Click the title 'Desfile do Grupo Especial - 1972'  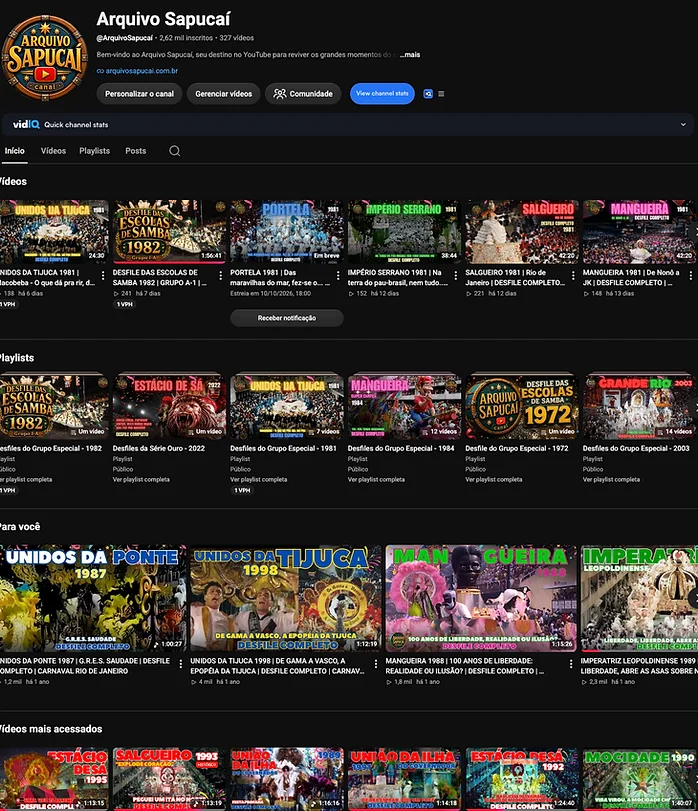pos(517,448)
